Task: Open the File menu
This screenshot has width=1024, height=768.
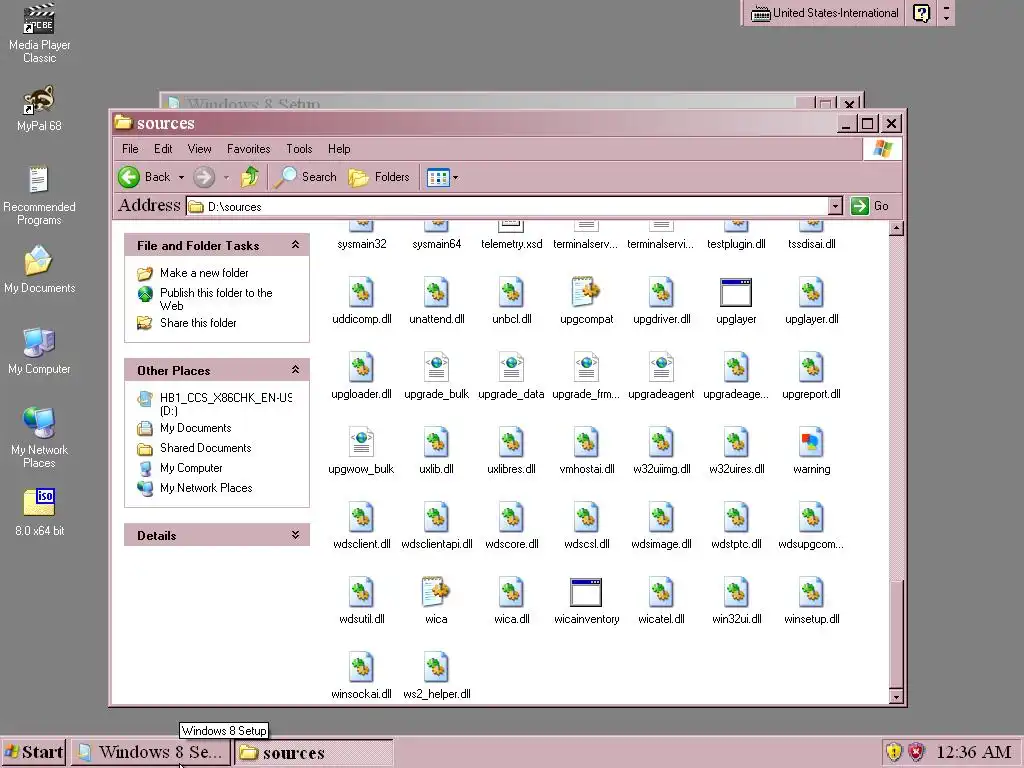Action: [130, 149]
